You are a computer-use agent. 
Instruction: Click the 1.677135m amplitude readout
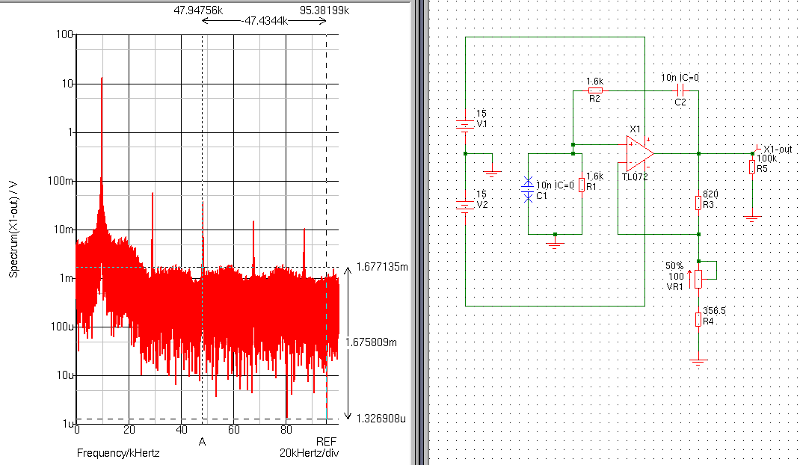coord(382,267)
